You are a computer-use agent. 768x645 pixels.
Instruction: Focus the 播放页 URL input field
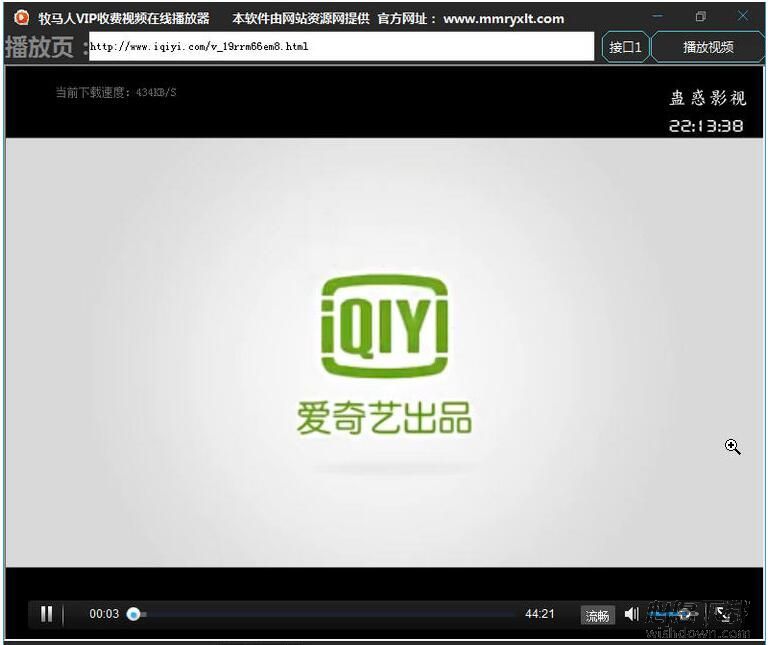tap(341, 47)
